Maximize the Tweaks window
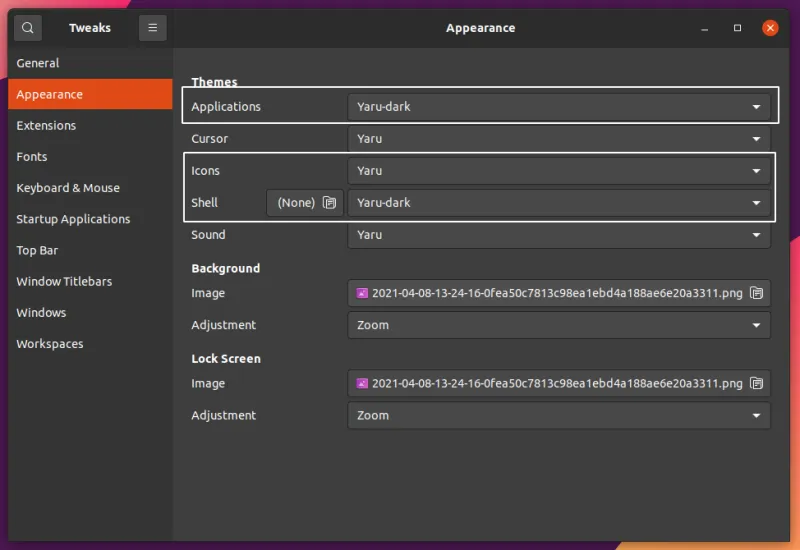The image size is (800, 550). tap(737, 28)
